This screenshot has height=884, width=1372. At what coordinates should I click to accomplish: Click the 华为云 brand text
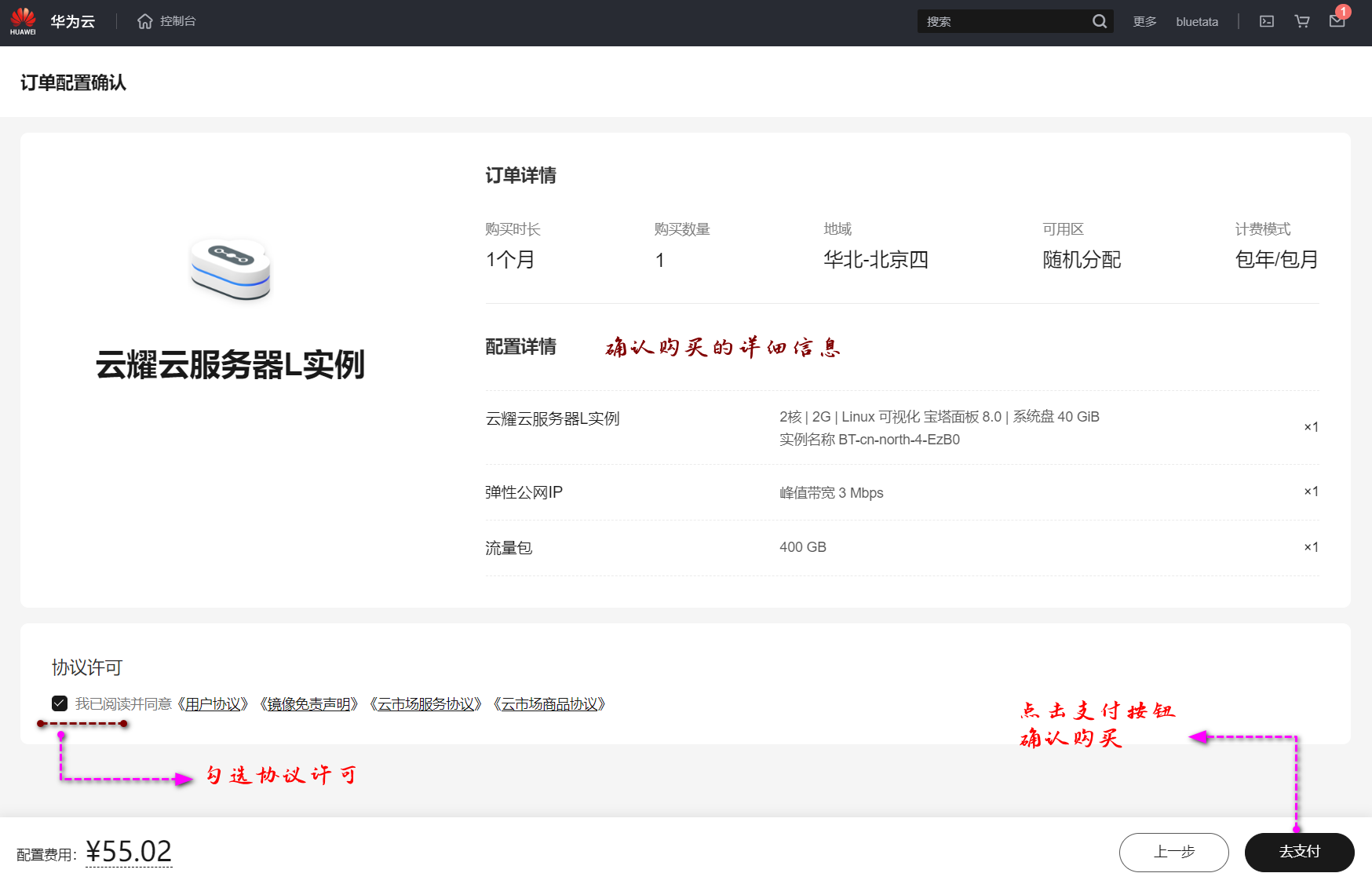tap(72, 21)
